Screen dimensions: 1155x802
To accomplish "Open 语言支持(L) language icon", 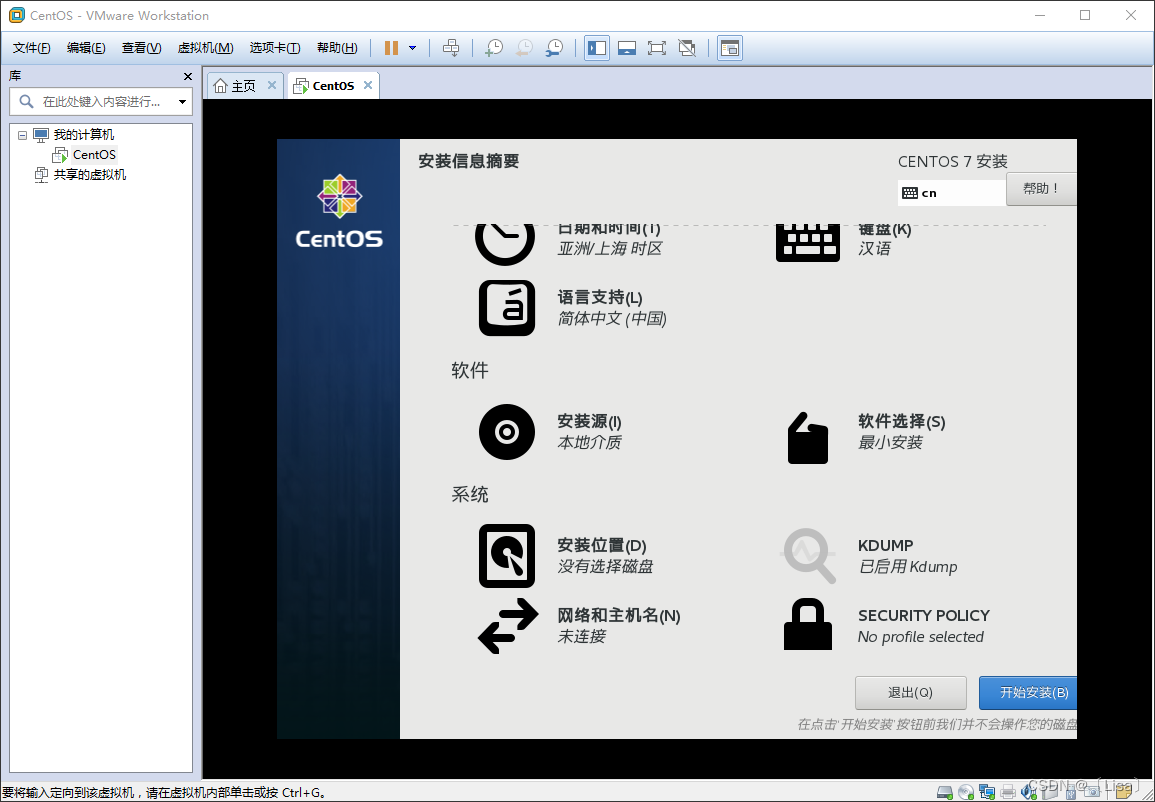I will point(507,308).
